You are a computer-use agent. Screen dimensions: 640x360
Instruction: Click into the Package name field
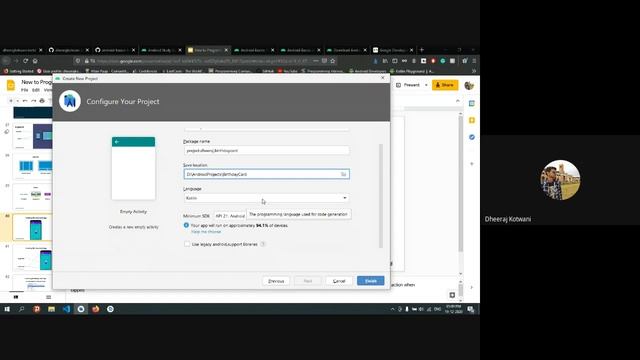click(x=266, y=151)
